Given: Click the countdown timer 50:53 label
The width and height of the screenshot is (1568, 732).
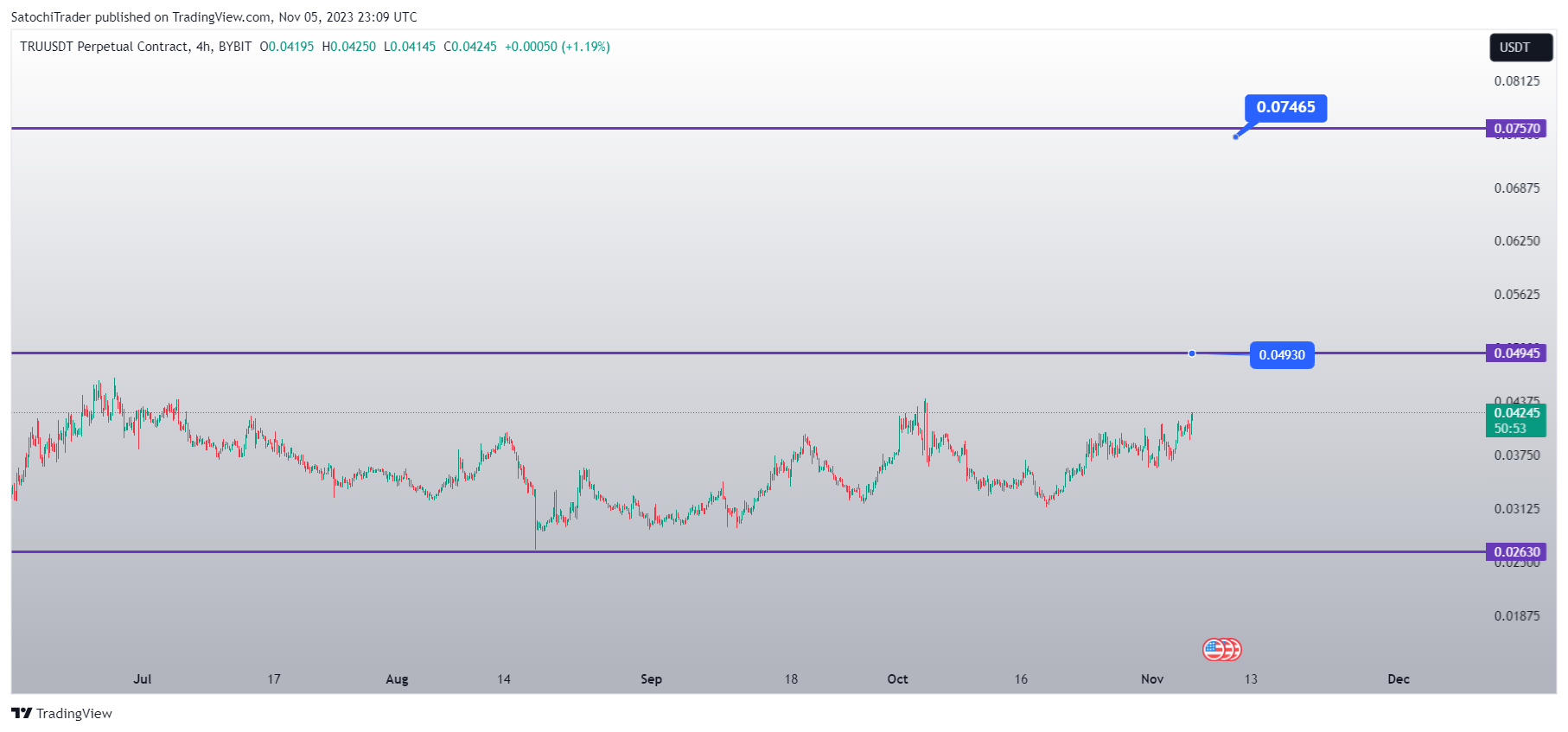Looking at the screenshot, I should click(x=1510, y=429).
